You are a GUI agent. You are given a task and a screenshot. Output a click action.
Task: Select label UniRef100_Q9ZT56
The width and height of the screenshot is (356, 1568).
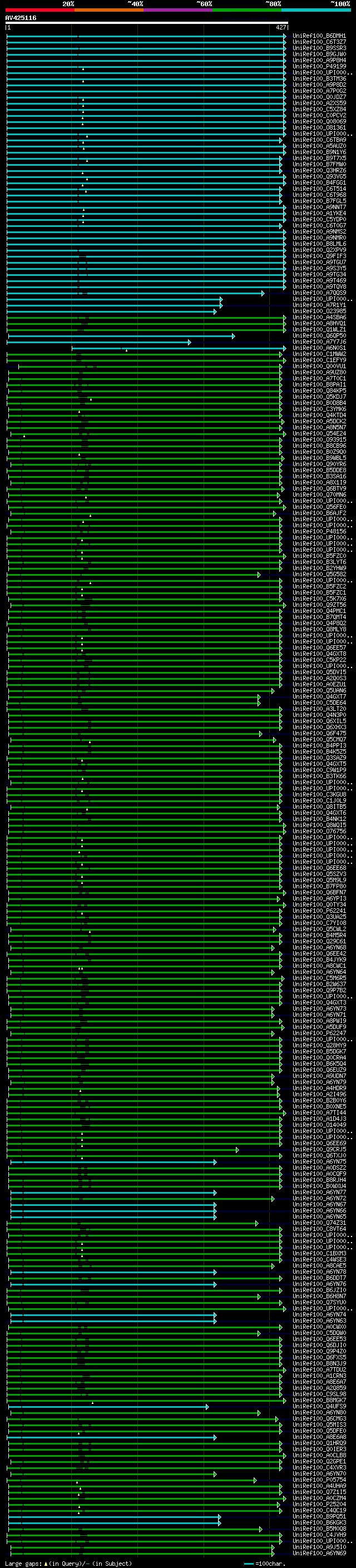319,605
